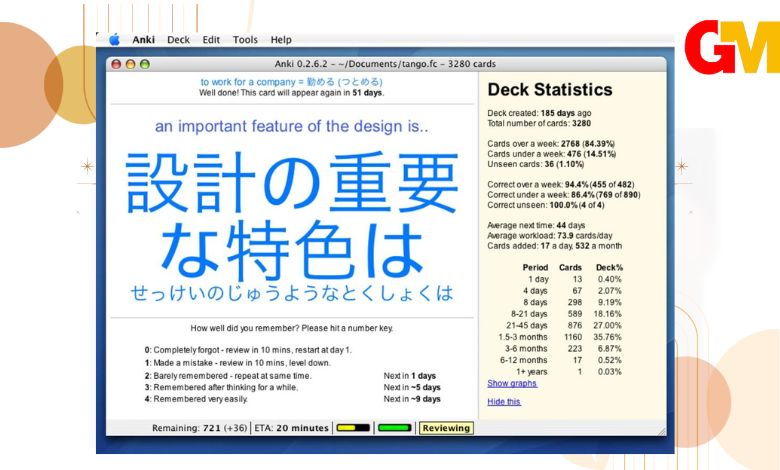This screenshot has width=780, height=470.
Task: Open the Anki application menu
Action: pos(143,40)
